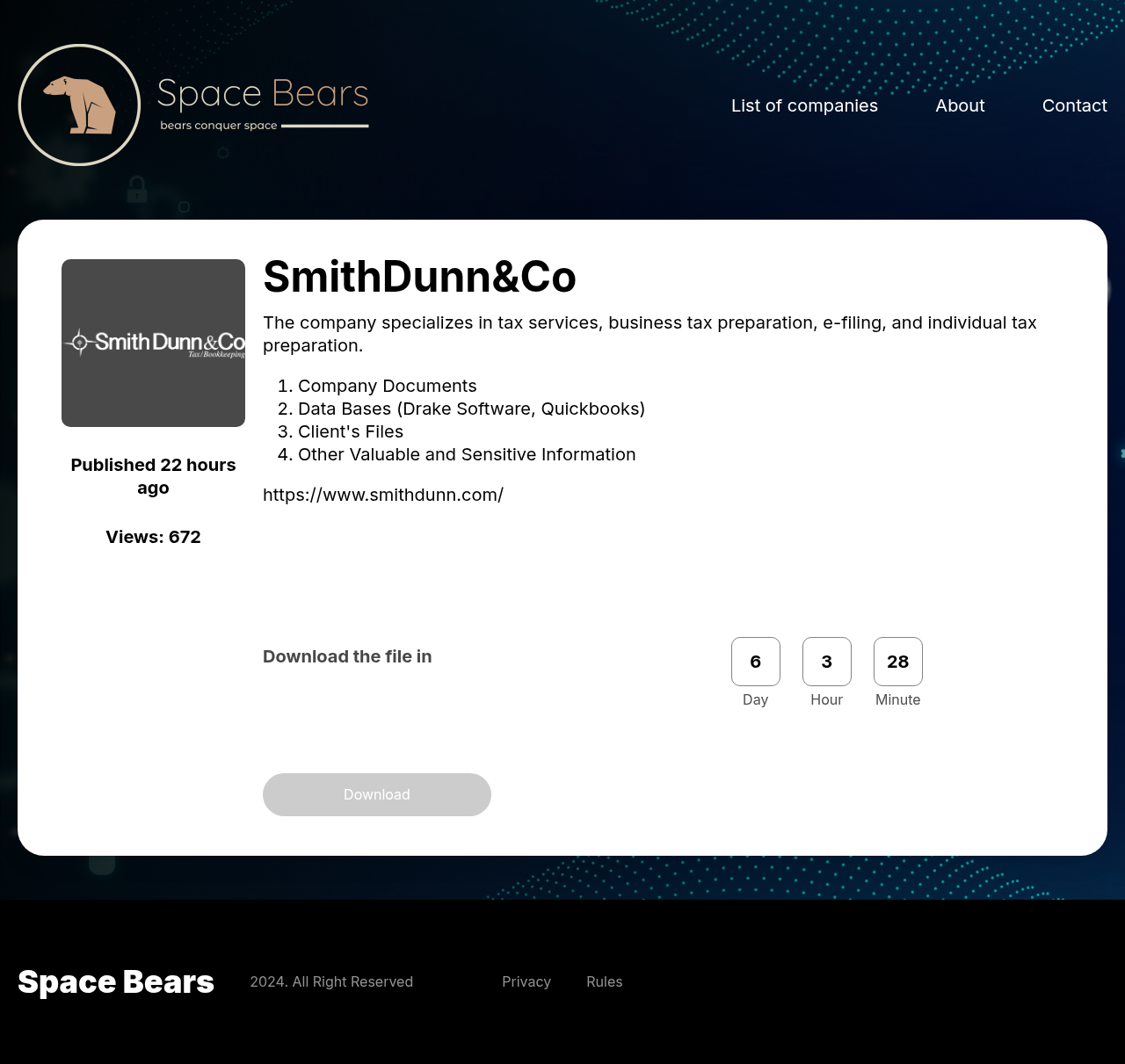Click '2024. All Right Reserved' text
Screen dimensions: 1125x1064
(331, 981)
